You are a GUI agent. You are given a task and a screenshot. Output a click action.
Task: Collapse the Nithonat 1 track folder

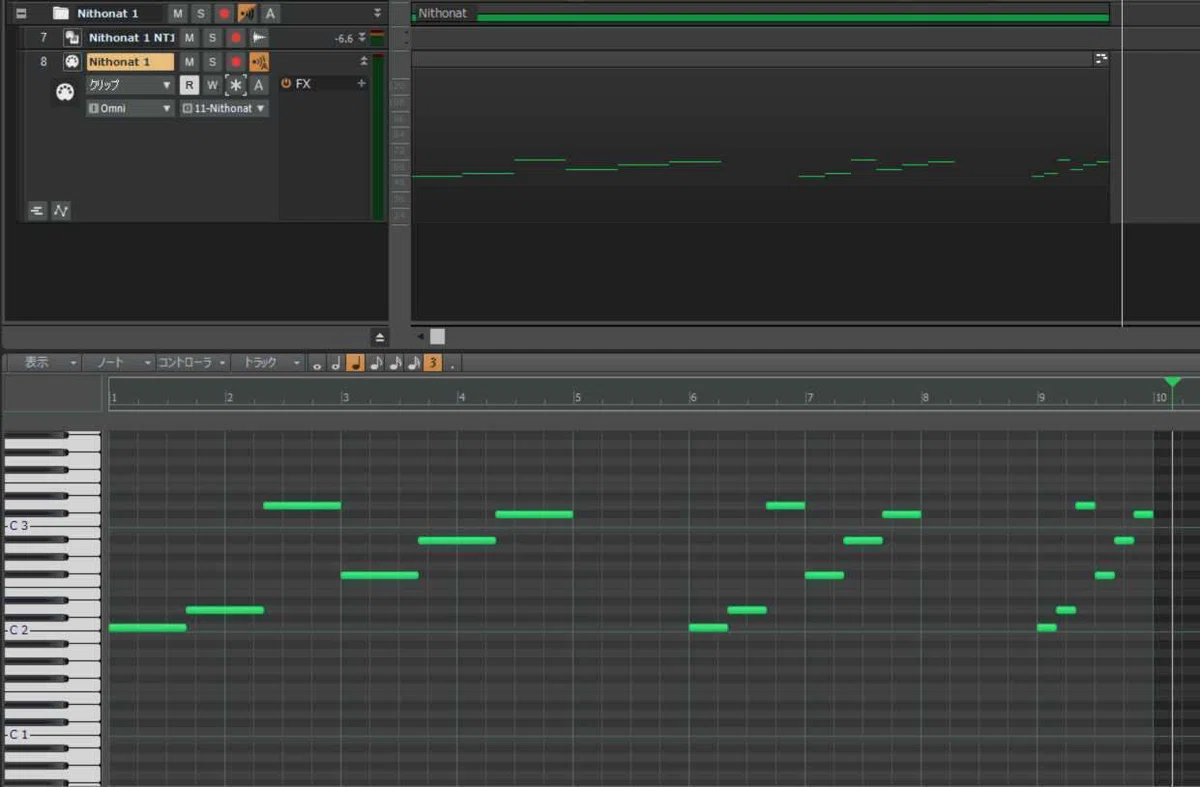point(20,13)
